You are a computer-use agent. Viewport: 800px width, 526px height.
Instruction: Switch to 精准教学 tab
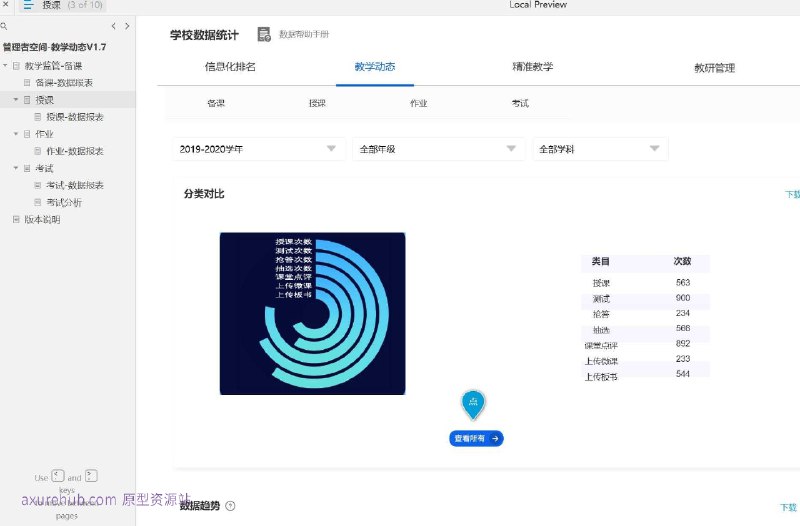(x=533, y=67)
